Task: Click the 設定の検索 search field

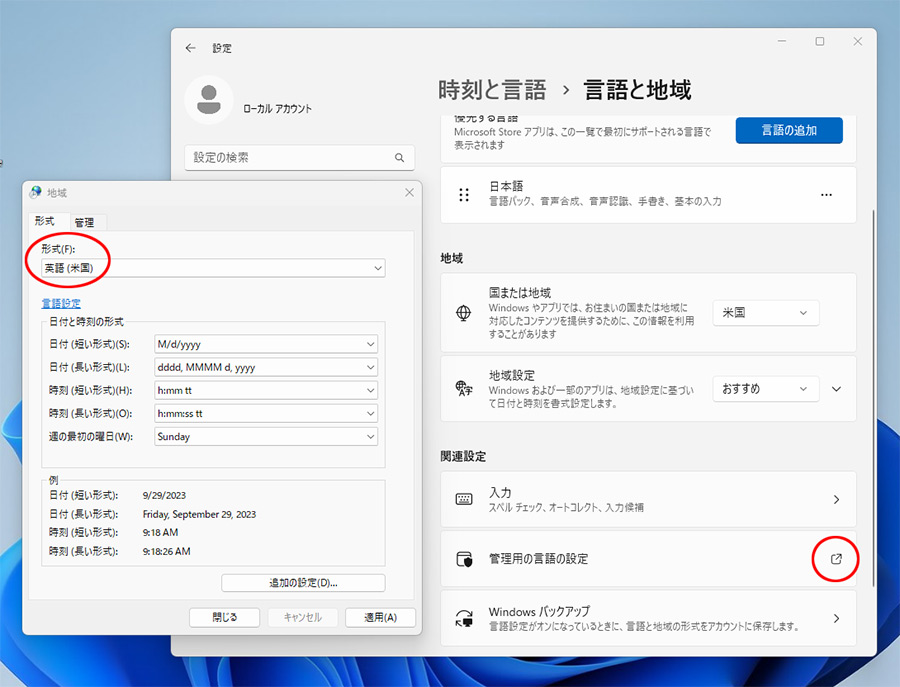Action: click(x=300, y=157)
